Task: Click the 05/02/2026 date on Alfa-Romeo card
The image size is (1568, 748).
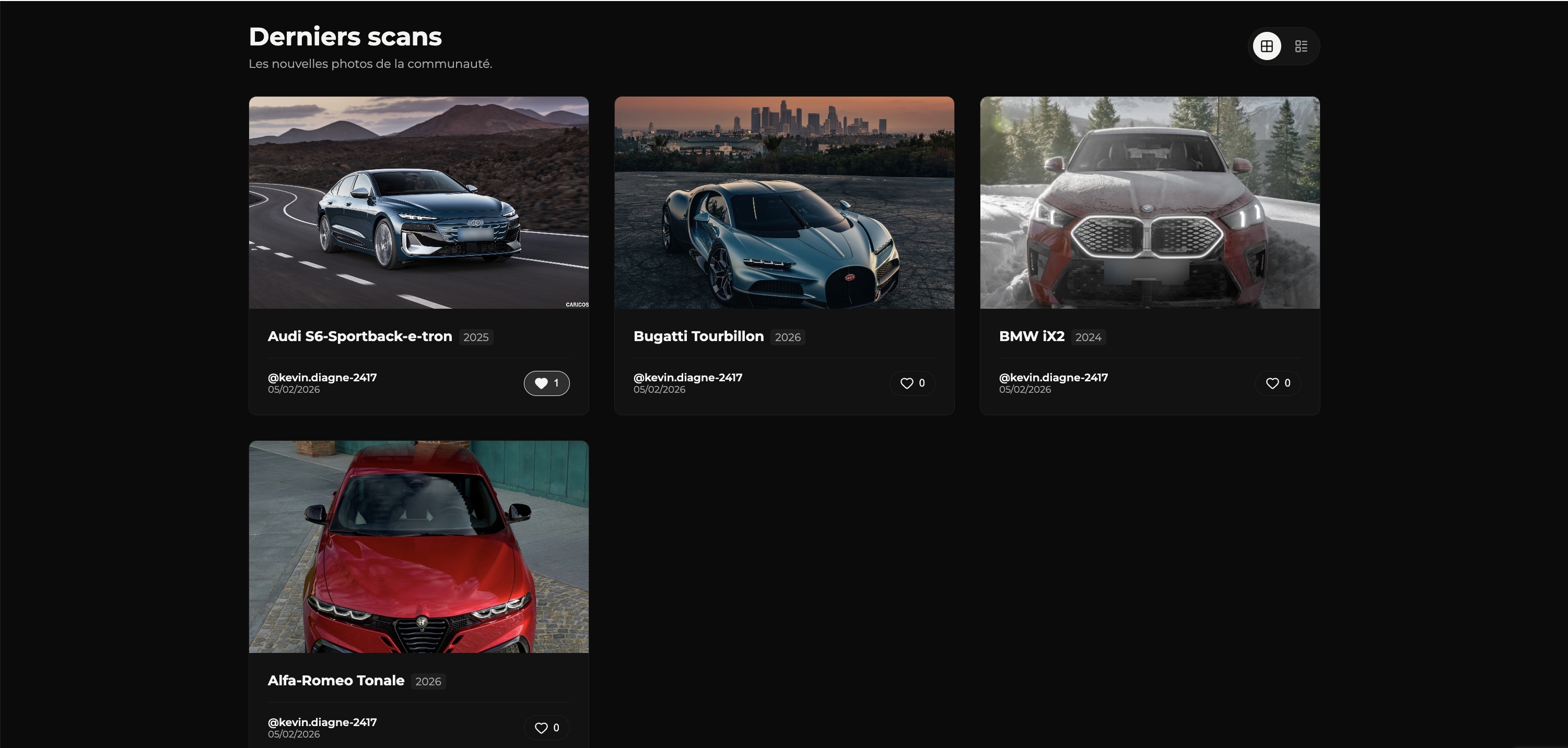Action: pyautogui.click(x=294, y=734)
